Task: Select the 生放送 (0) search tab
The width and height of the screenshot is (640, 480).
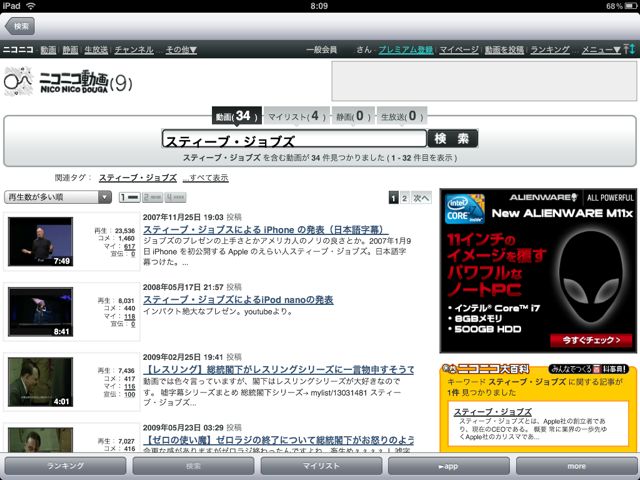Action: tap(402, 116)
